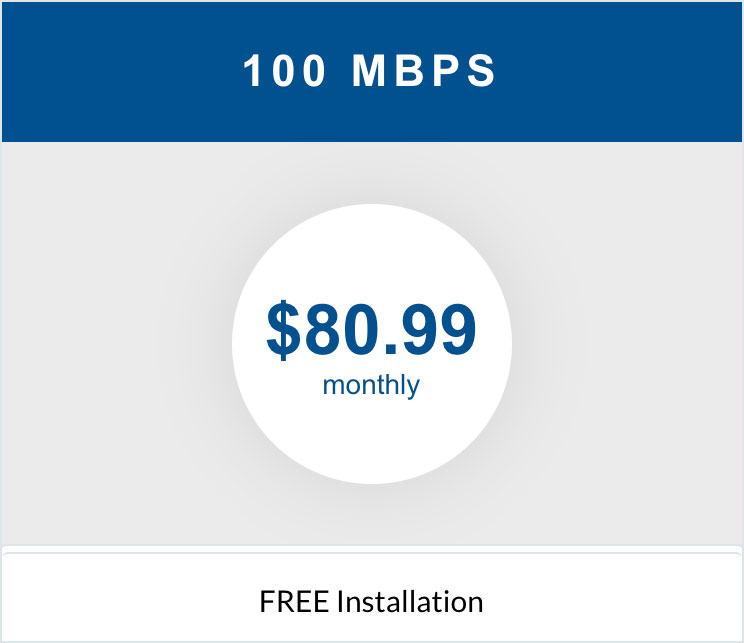Click the 100 MBPS plan heading
Image resolution: width=744 pixels, height=643 pixels.
click(x=369, y=71)
